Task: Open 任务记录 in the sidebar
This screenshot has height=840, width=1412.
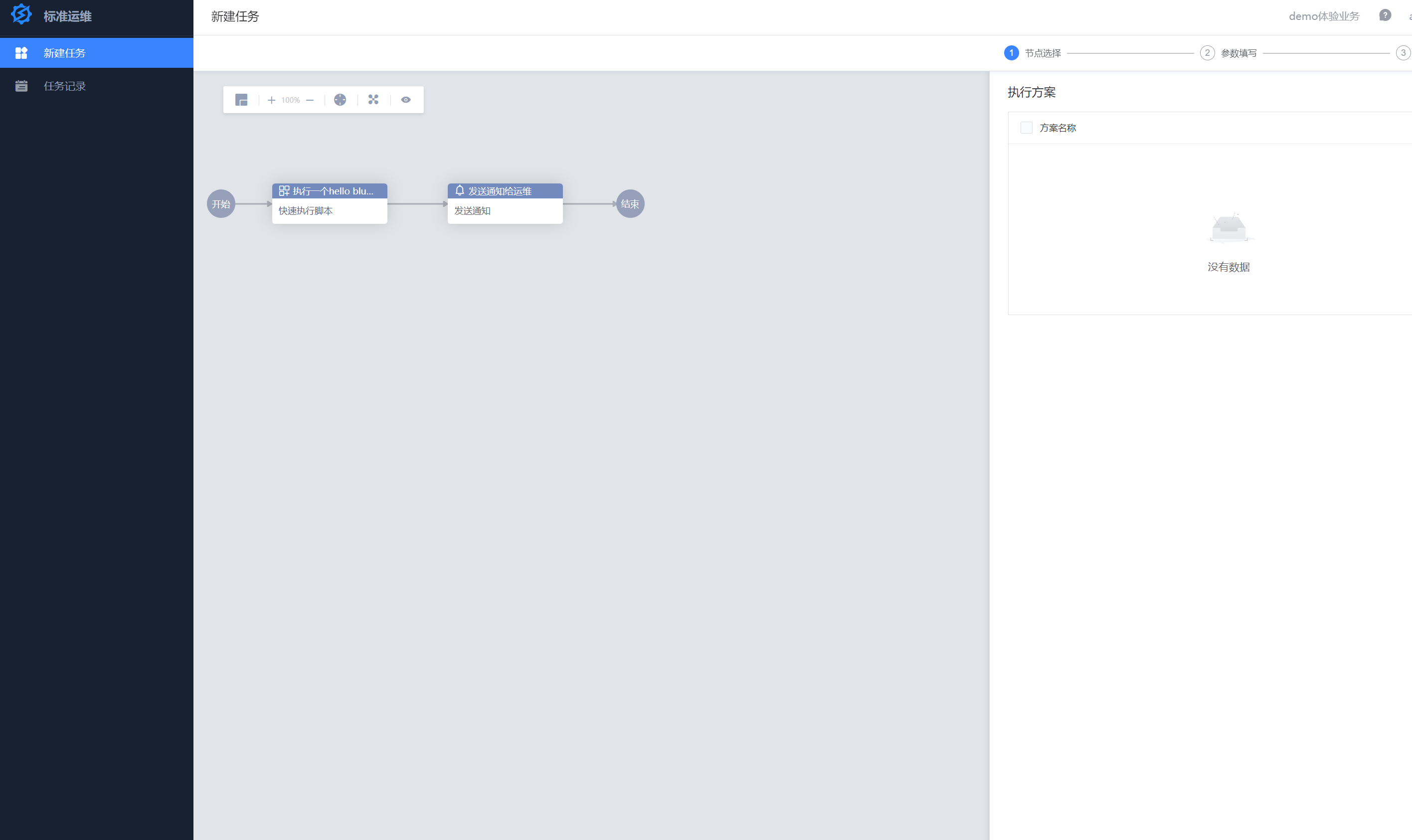Action: [64, 86]
